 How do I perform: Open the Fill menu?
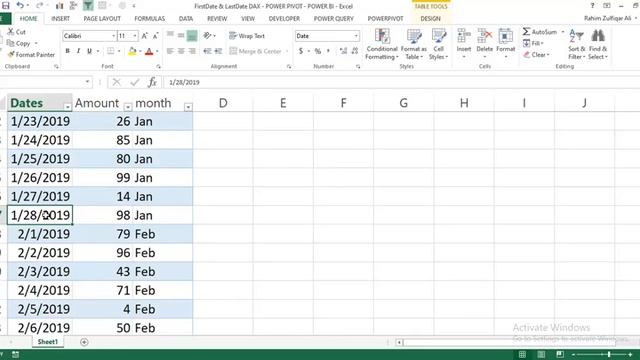(533, 43)
